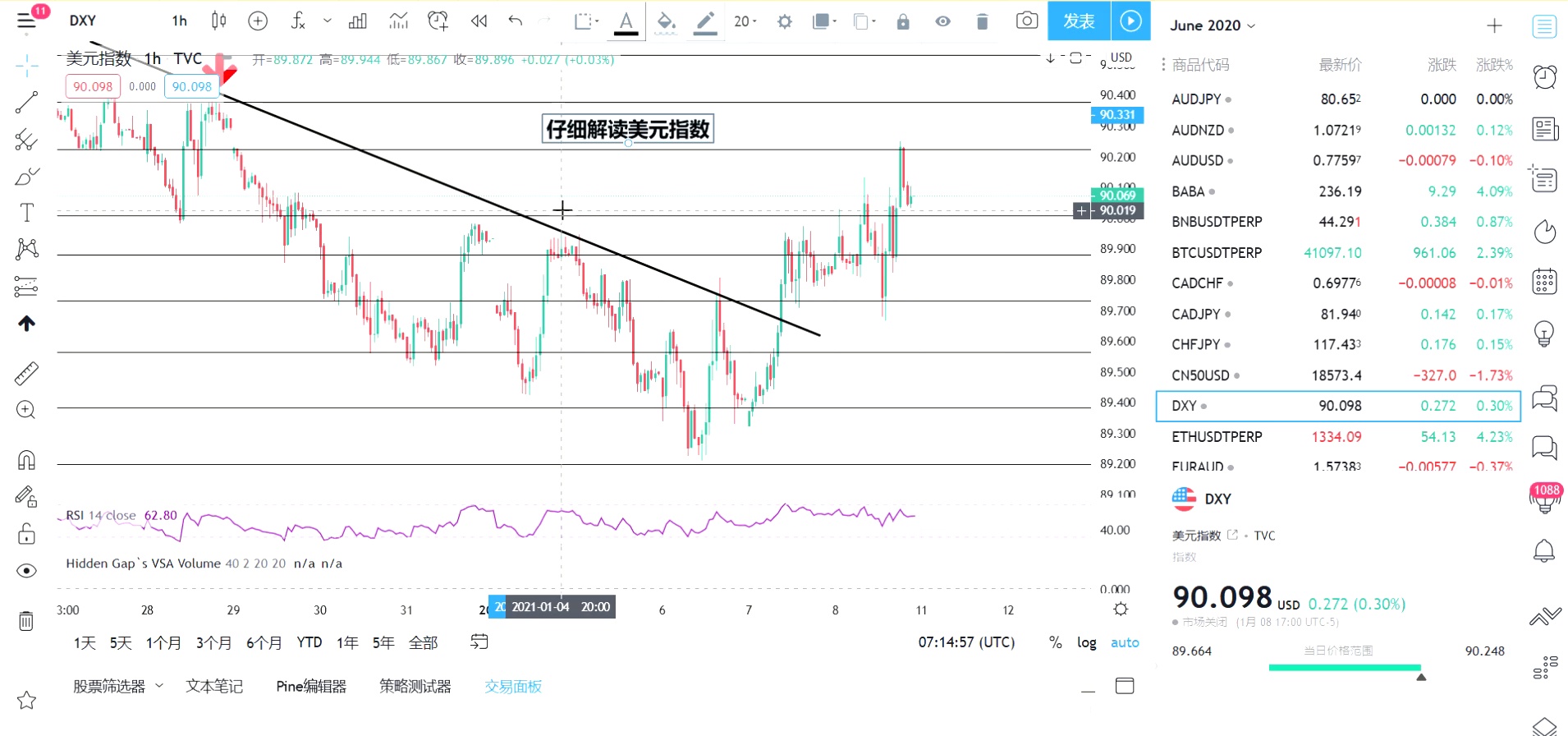Click the trash can in drawing toolbar
The image size is (1568, 736).
click(x=982, y=21)
